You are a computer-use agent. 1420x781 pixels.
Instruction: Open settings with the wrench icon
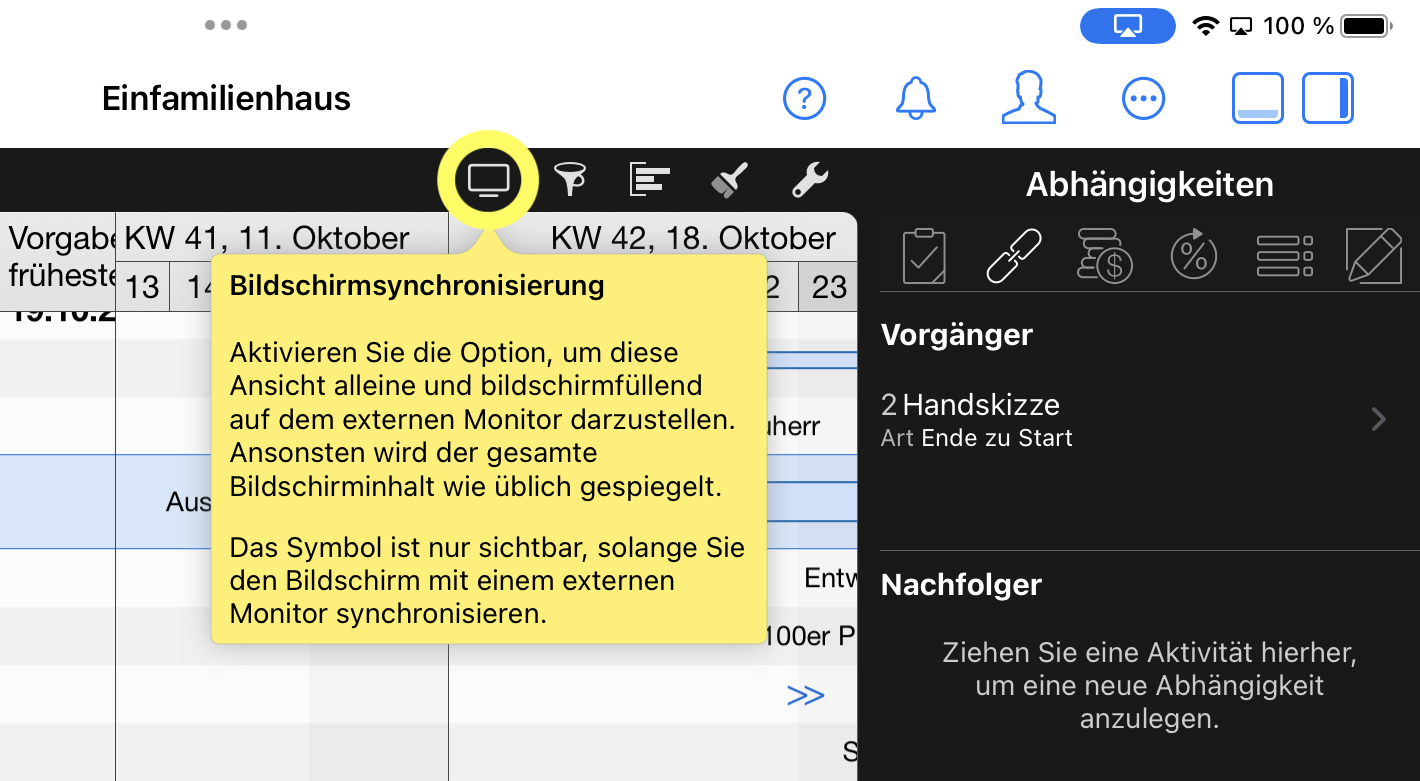[x=809, y=179]
